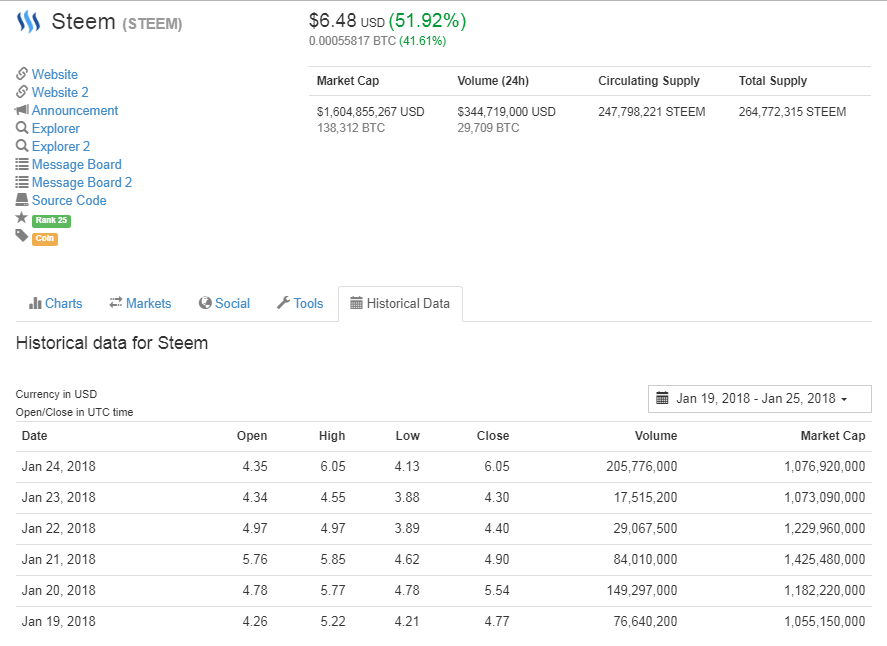Click the caret arrow of the date range selector
Image resolution: width=887 pixels, height=646 pixels.
click(844, 399)
